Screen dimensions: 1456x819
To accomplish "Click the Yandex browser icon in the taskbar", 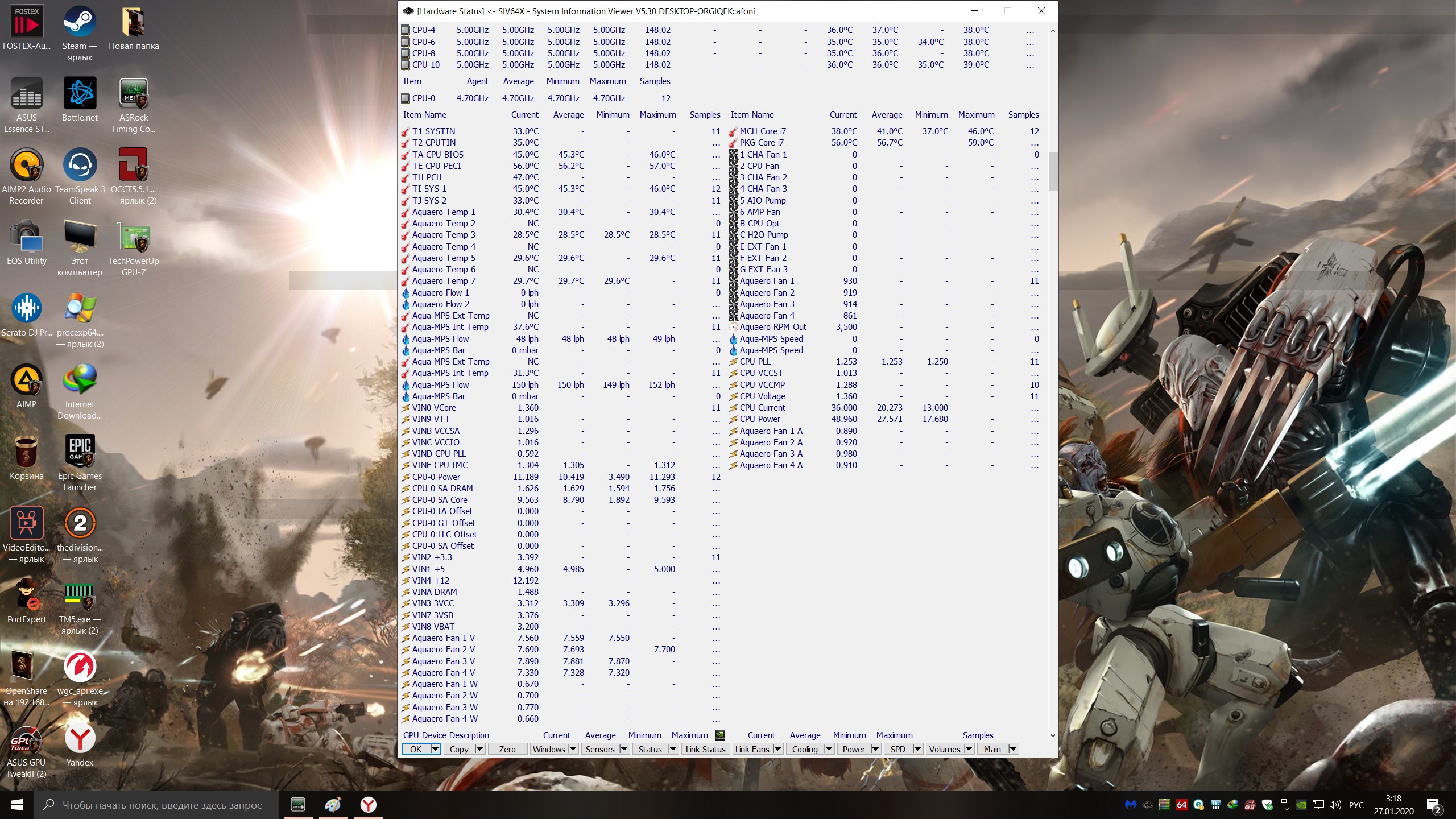I will coord(369,805).
